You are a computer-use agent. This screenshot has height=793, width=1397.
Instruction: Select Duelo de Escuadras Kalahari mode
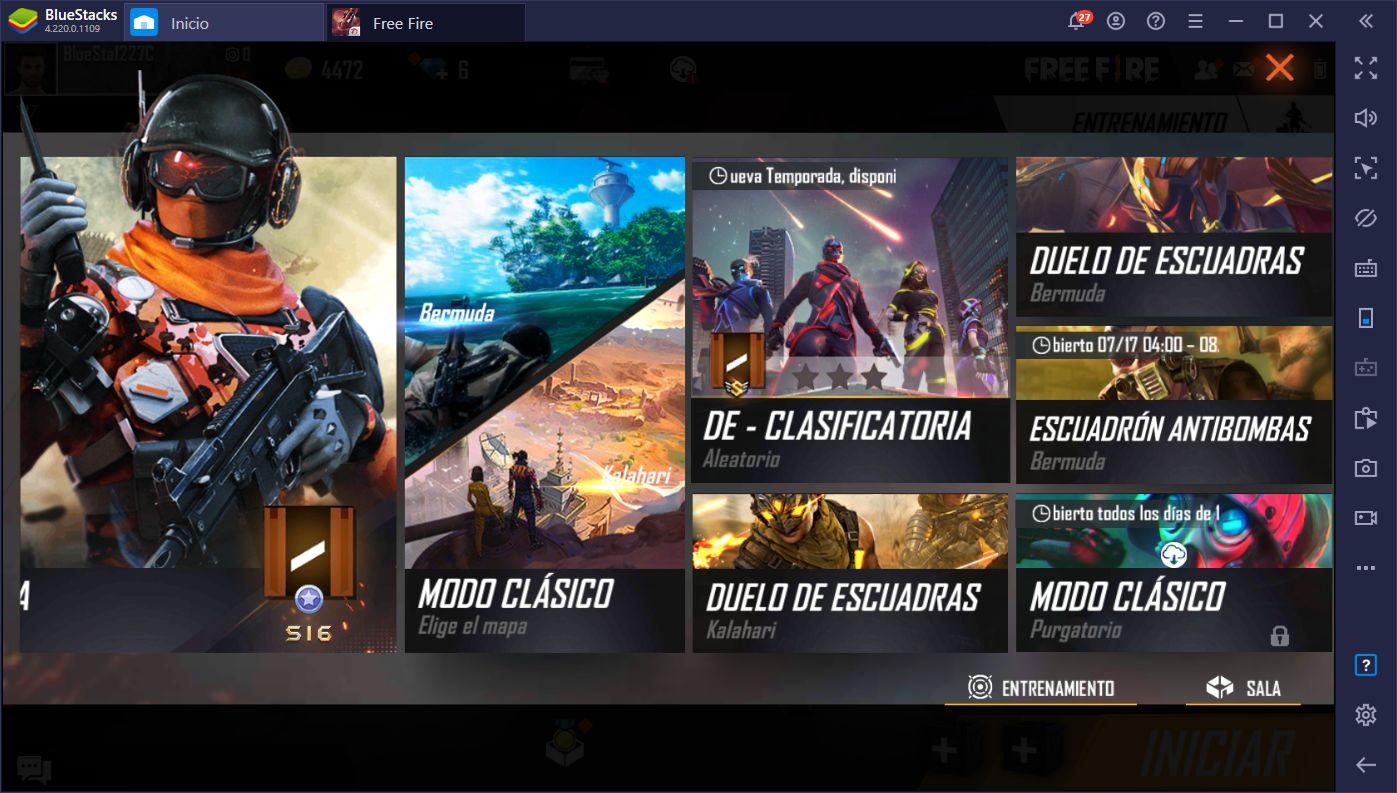click(850, 573)
